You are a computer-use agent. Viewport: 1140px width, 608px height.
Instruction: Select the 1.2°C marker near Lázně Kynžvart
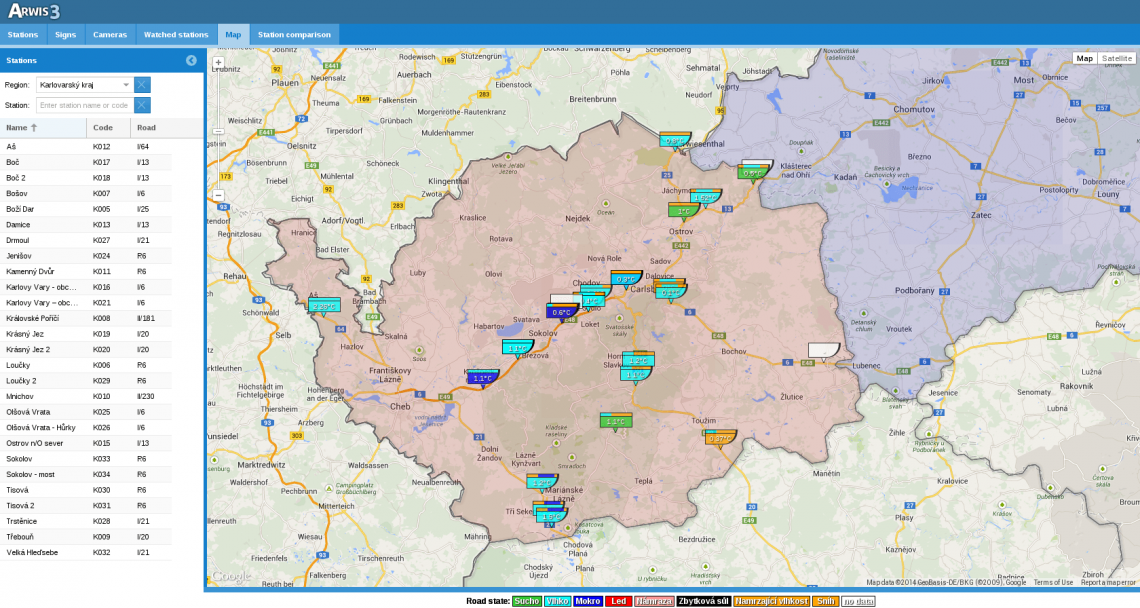pos(542,482)
